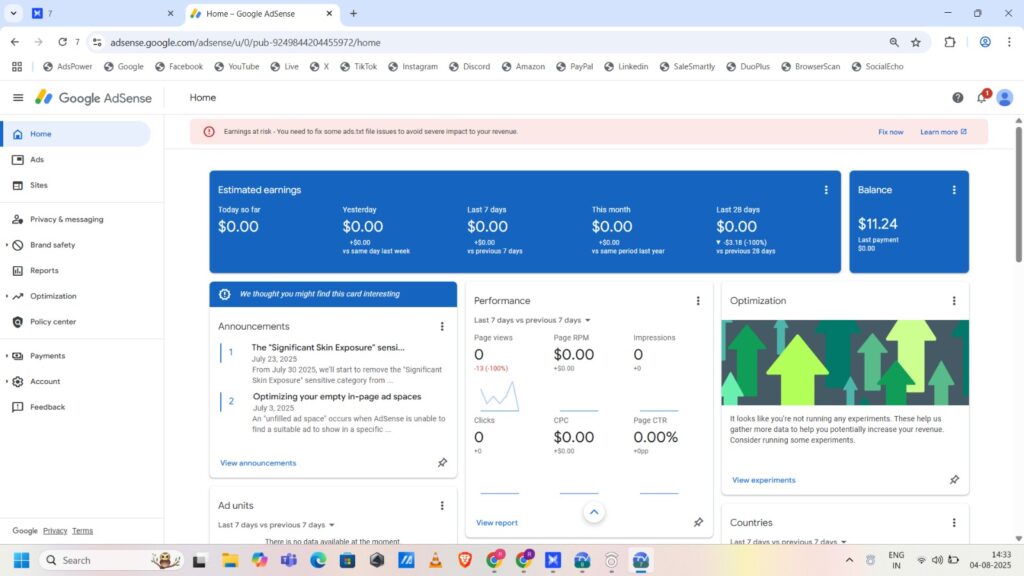The height and width of the screenshot is (576, 1024).
Task: Open View experiments link
Action: click(763, 480)
